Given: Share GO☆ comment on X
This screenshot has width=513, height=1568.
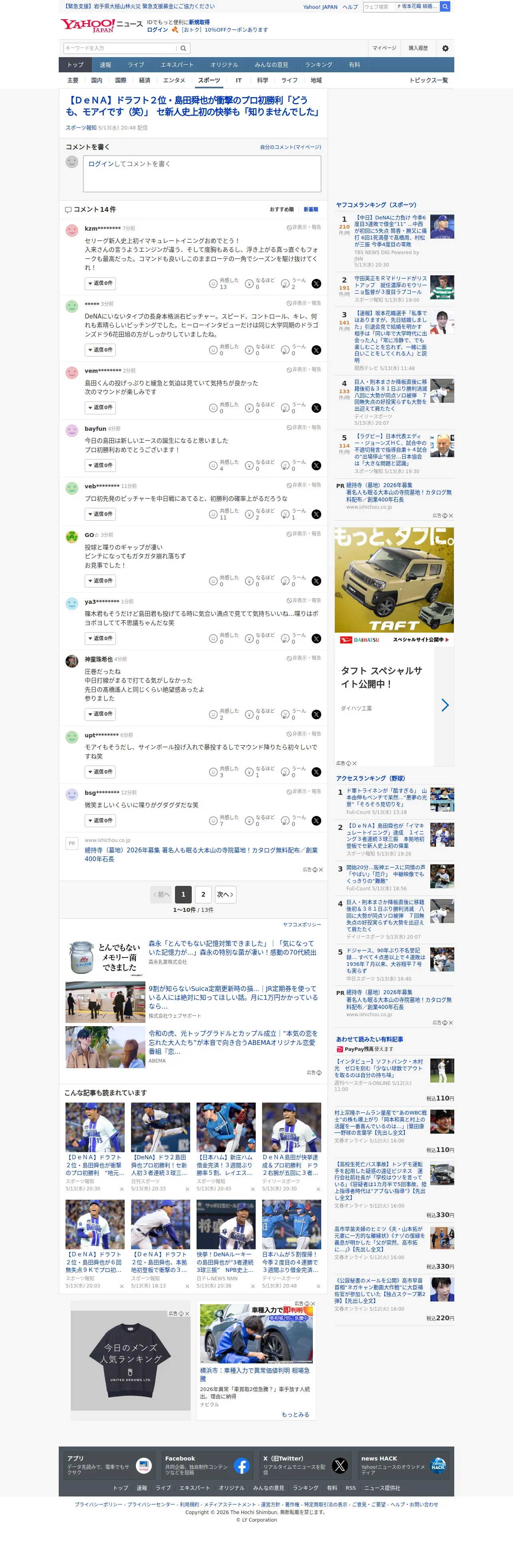Looking at the screenshot, I should point(316,581).
